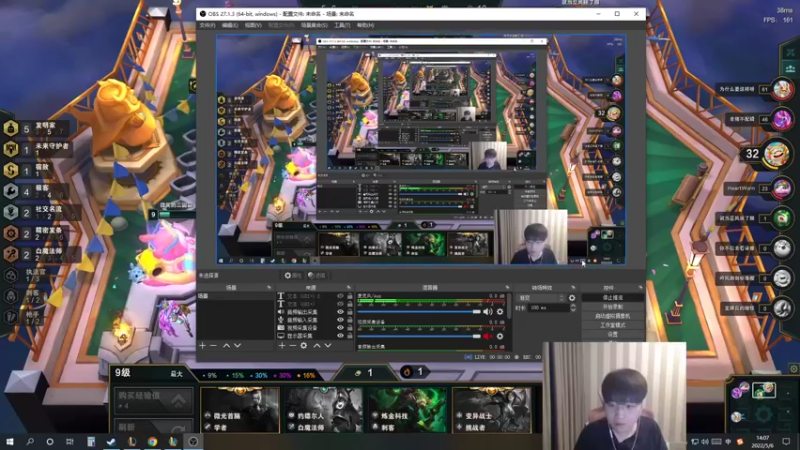The height and width of the screenshot is (450, 800).
Task: Toggle visibility of 文本 (GDI+) 2 source
Action: (x=340, y=296)
